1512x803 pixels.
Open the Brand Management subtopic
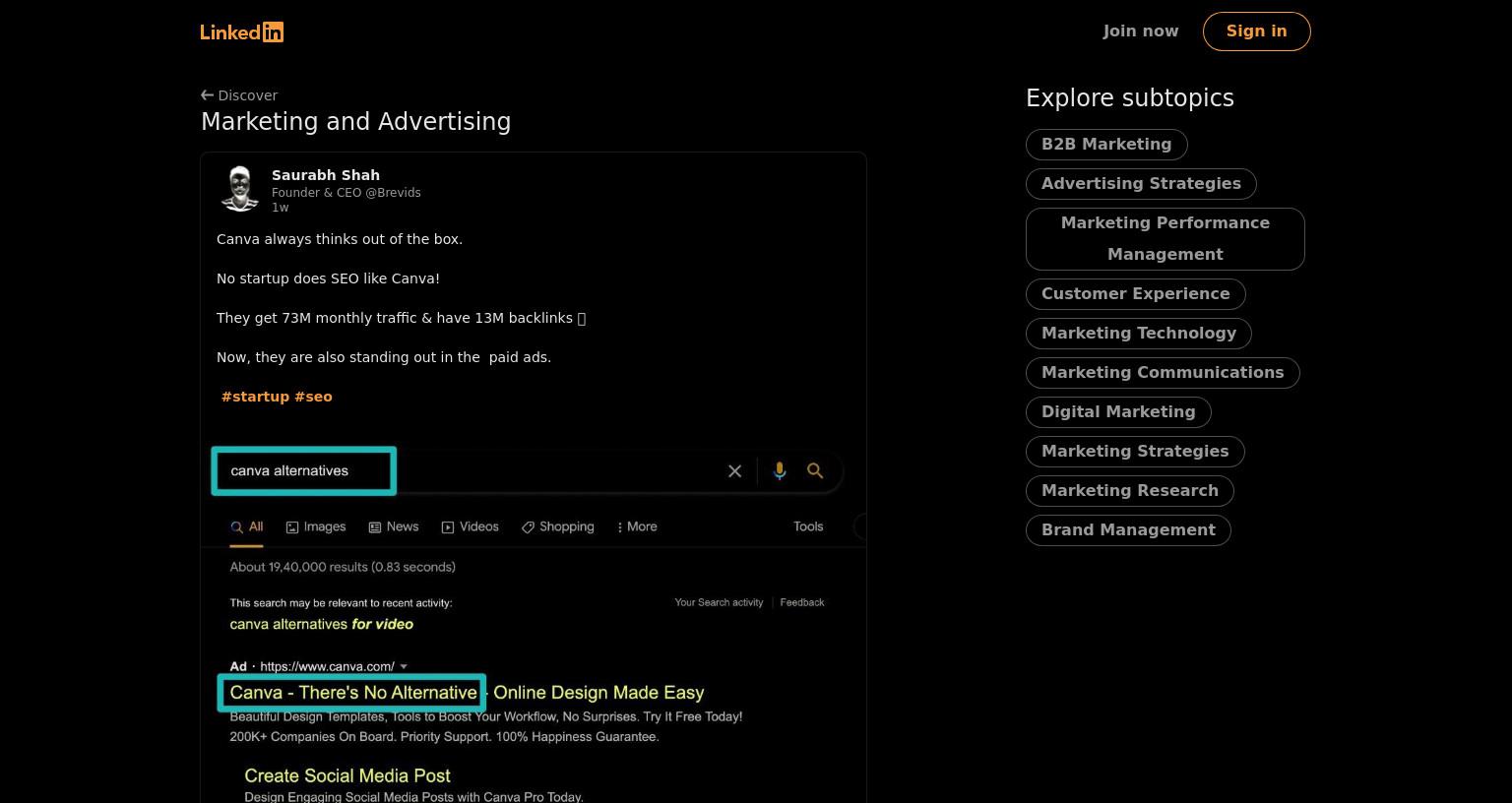point(1128,530)
